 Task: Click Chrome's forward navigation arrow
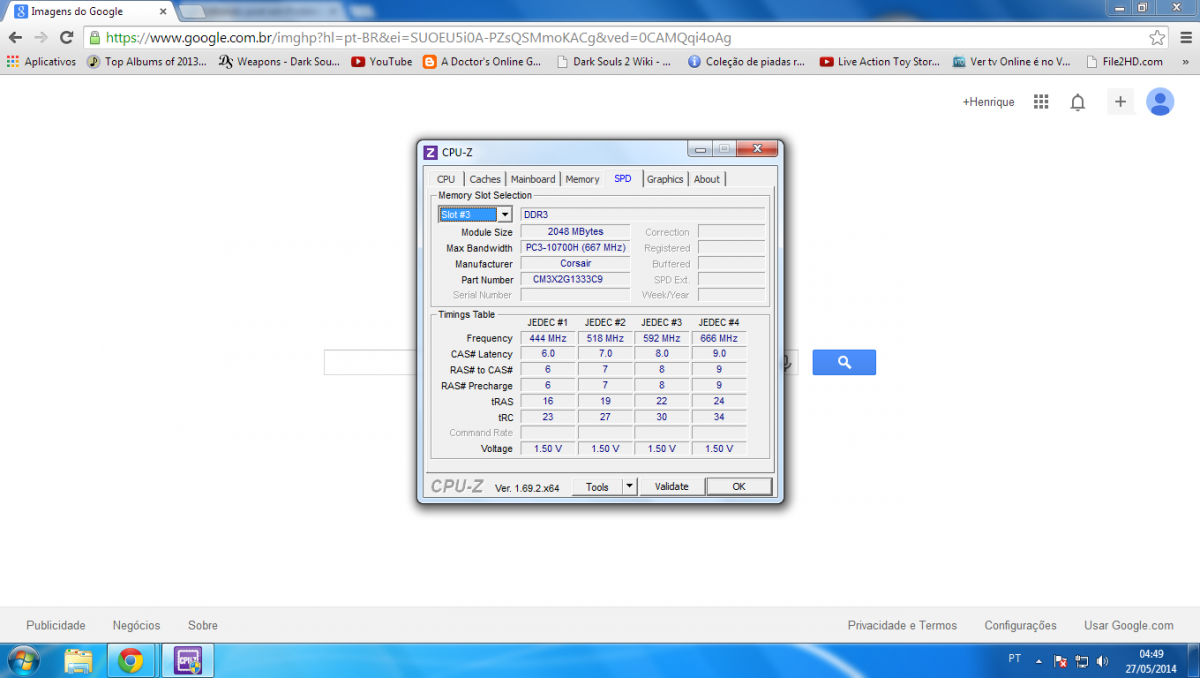click(41, 37)
